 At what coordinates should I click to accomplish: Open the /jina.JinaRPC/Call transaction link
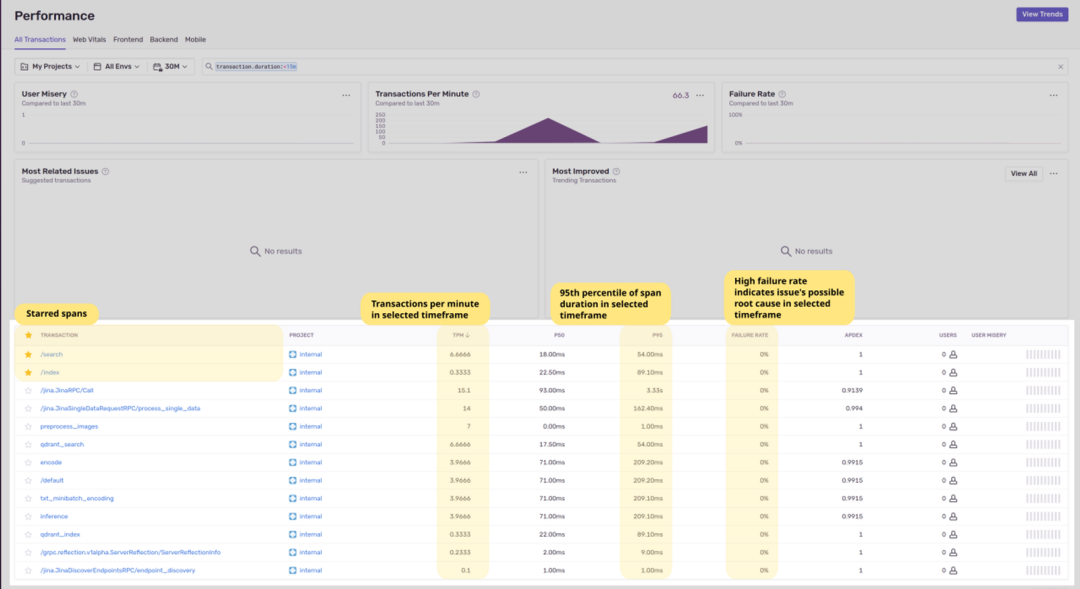pos(67,391)
